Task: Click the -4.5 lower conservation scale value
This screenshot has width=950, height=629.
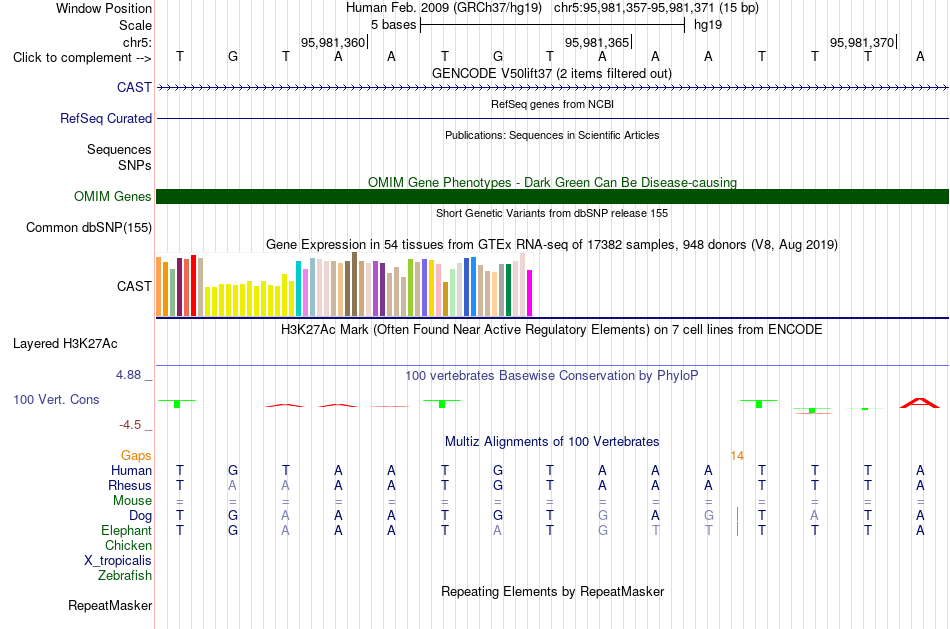Action: point(130,425)
